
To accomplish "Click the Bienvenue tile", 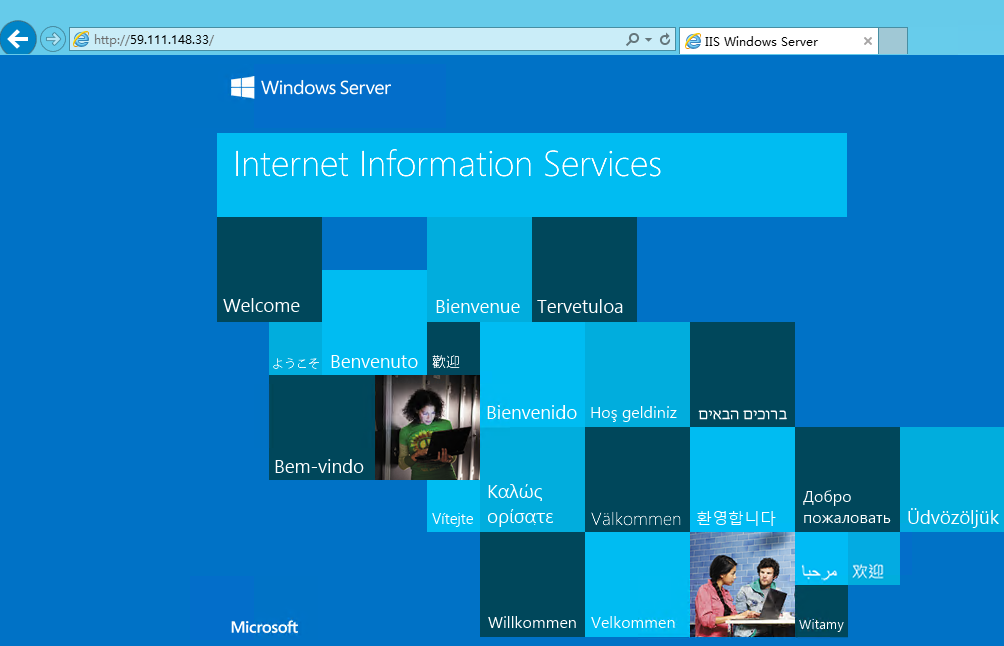I will [479, 269].
